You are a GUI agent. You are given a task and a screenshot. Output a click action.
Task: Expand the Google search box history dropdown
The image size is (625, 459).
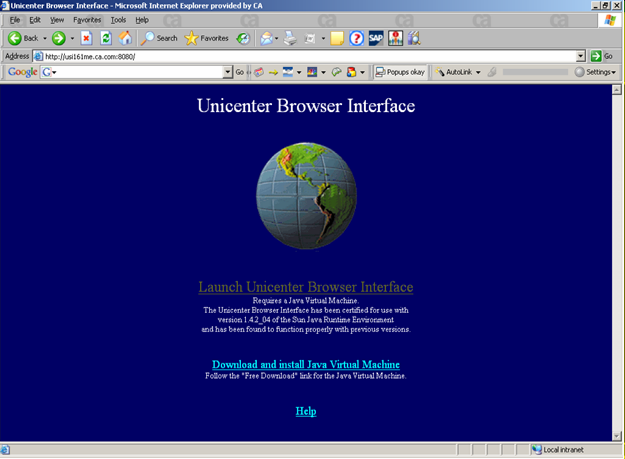pyautogui.click(x=228, y=72)
